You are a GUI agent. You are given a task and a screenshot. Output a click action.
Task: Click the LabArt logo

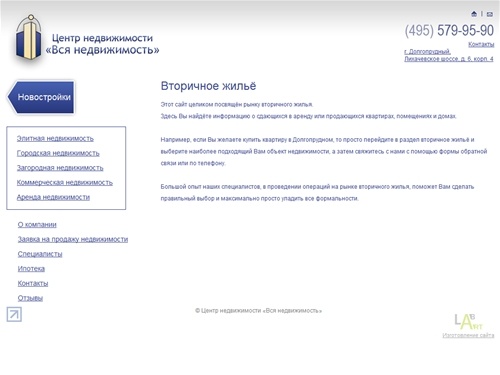[x=468, y=321]
